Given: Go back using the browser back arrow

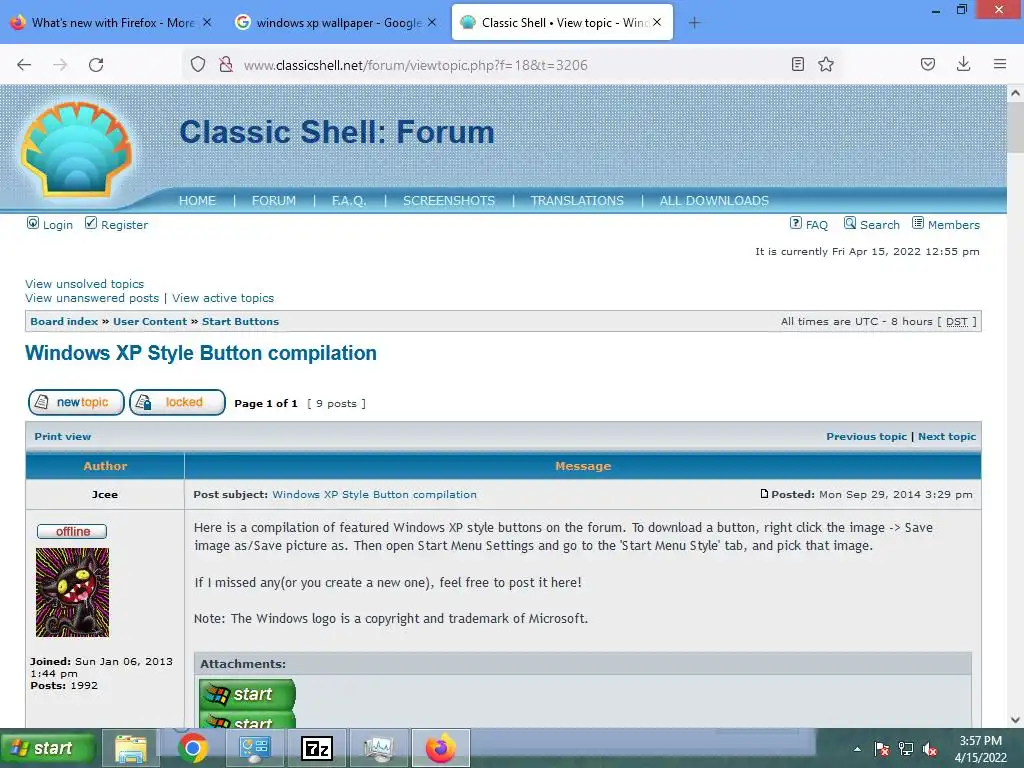Looking at the screenshot, I should [x=24, y=65].
